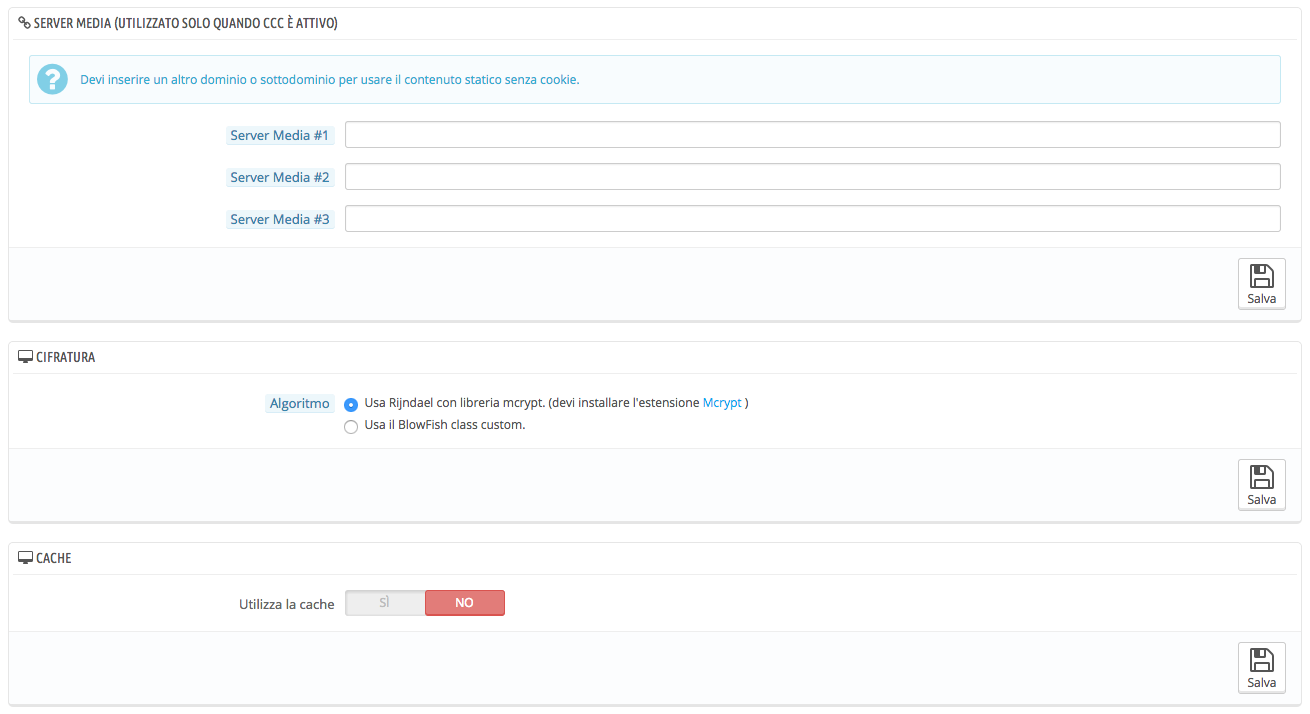1310x714 pixels.
Task: Open the Mcrypt extension link
Action: click(721, 403)
